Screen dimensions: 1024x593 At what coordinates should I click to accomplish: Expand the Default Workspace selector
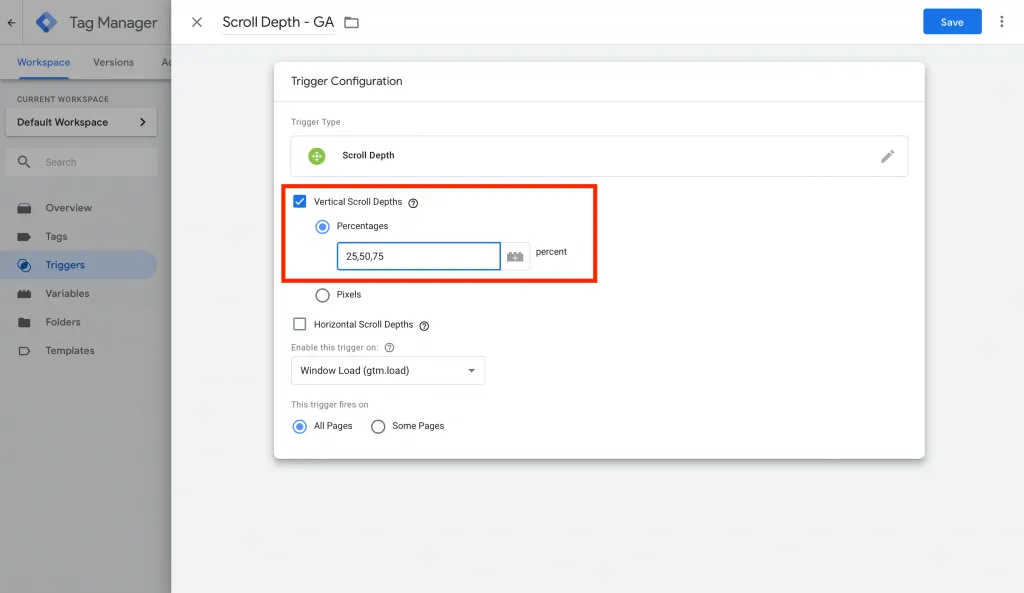82,122
